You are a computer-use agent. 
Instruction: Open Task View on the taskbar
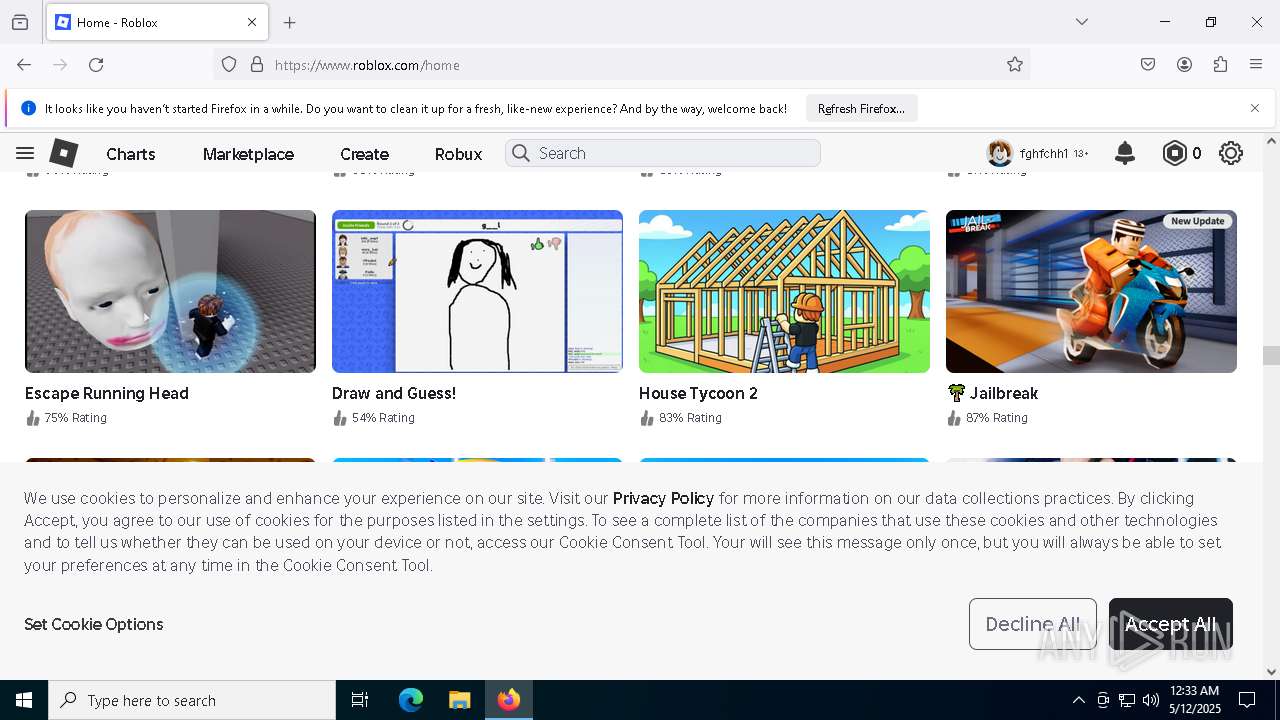[x=360, y=700]
